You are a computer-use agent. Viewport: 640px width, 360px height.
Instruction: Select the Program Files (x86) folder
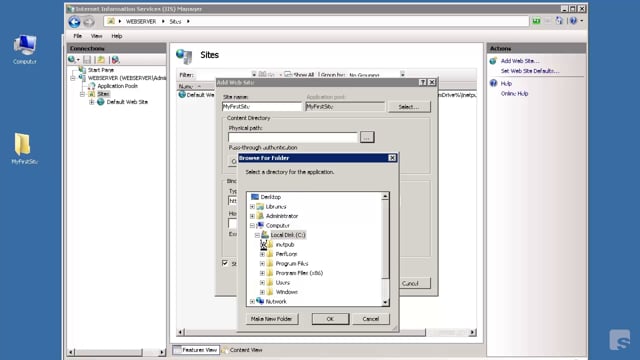pyautogui.click(x=299, y=273)
